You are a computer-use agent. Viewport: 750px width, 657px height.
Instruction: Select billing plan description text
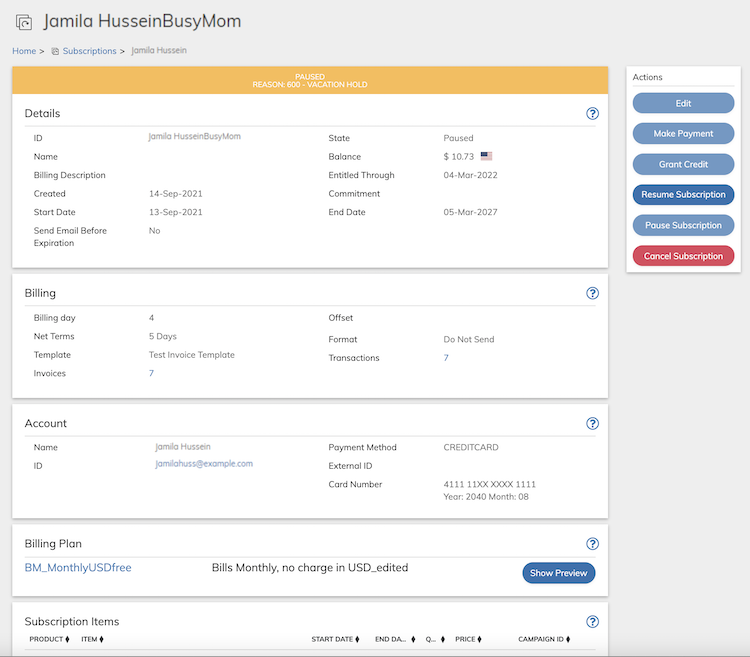click(x=310, y=568)
